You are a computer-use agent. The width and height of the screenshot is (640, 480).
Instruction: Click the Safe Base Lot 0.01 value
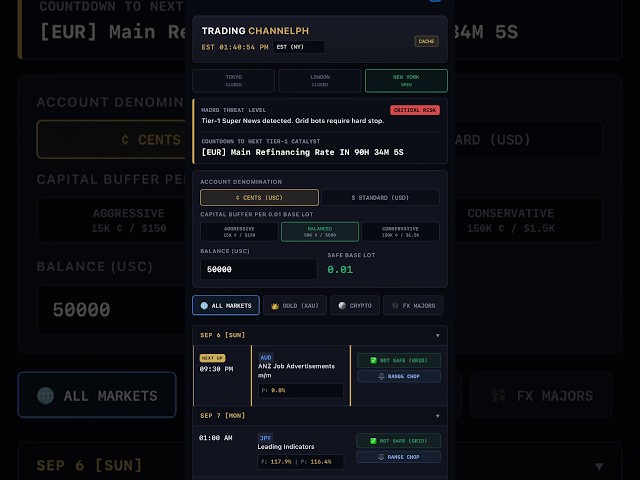(340, 270)
